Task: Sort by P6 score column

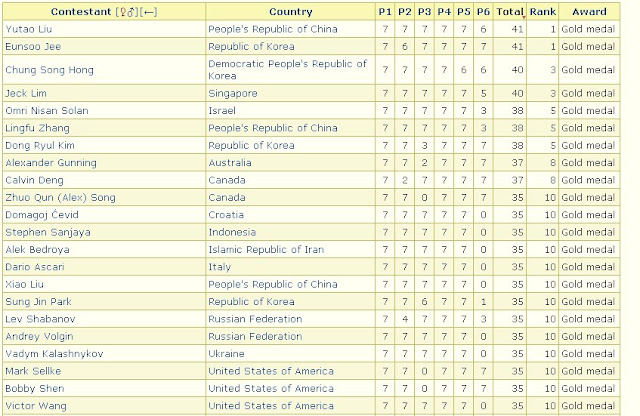Action: click(x=483, y=12)
